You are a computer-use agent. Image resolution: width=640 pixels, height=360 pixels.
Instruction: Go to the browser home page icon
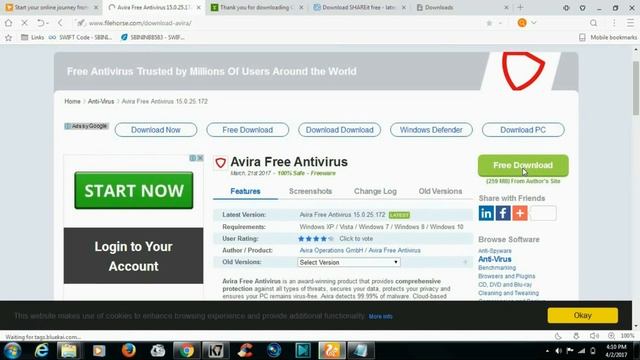(x=8, y=23)
